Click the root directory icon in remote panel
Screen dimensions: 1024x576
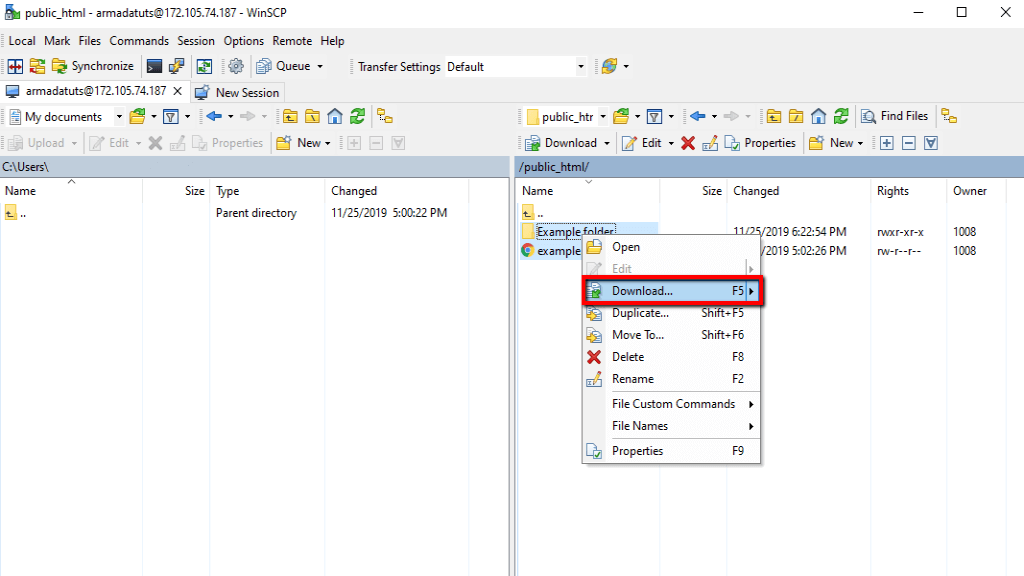[x=796, y=117]
